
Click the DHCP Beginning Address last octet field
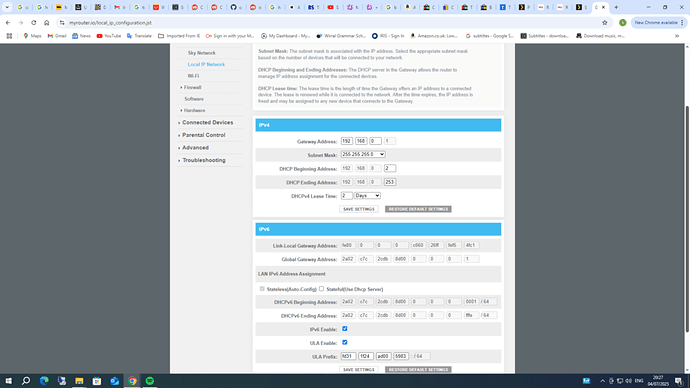[x=390, y=168]
